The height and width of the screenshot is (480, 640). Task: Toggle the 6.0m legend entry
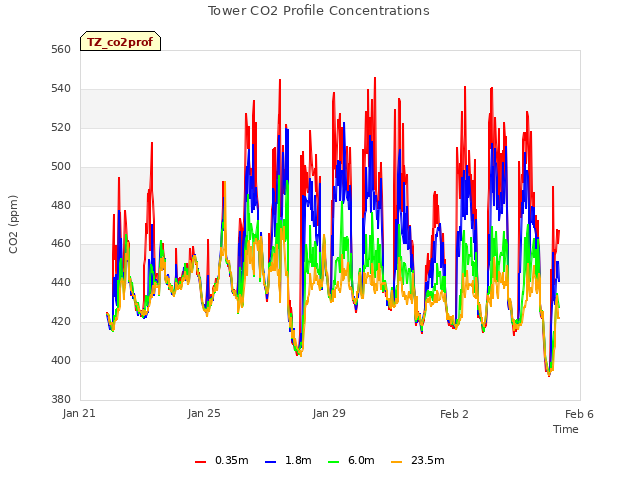(351, 460)
